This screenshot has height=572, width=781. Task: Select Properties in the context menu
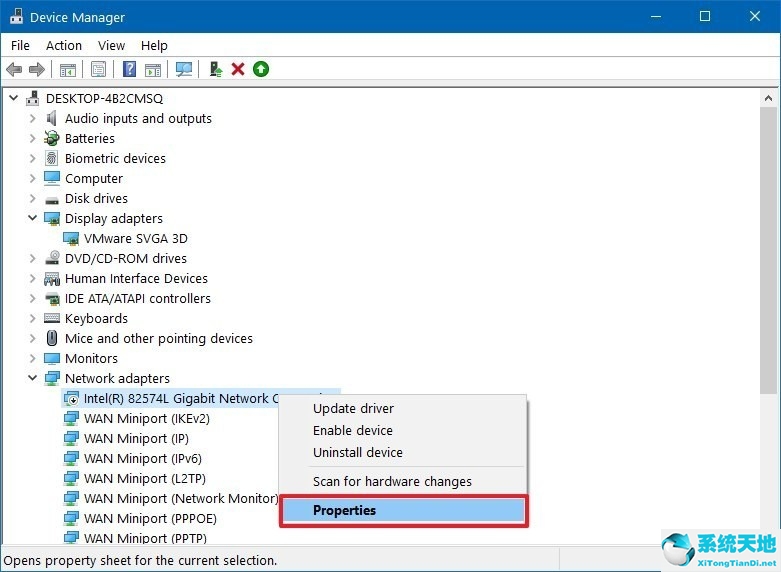point(344,510)
